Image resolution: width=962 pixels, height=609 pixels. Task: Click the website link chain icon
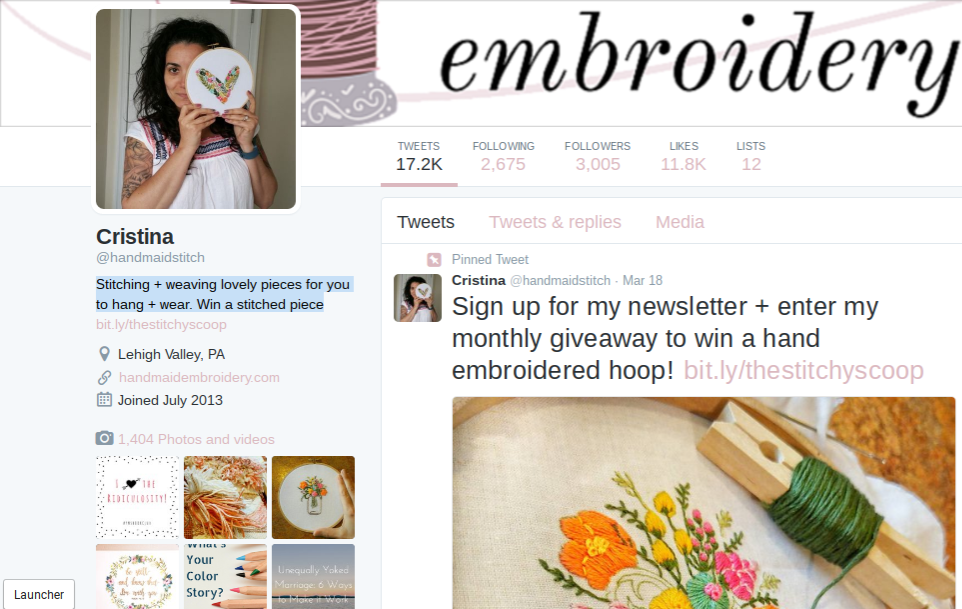pos(104,377)
